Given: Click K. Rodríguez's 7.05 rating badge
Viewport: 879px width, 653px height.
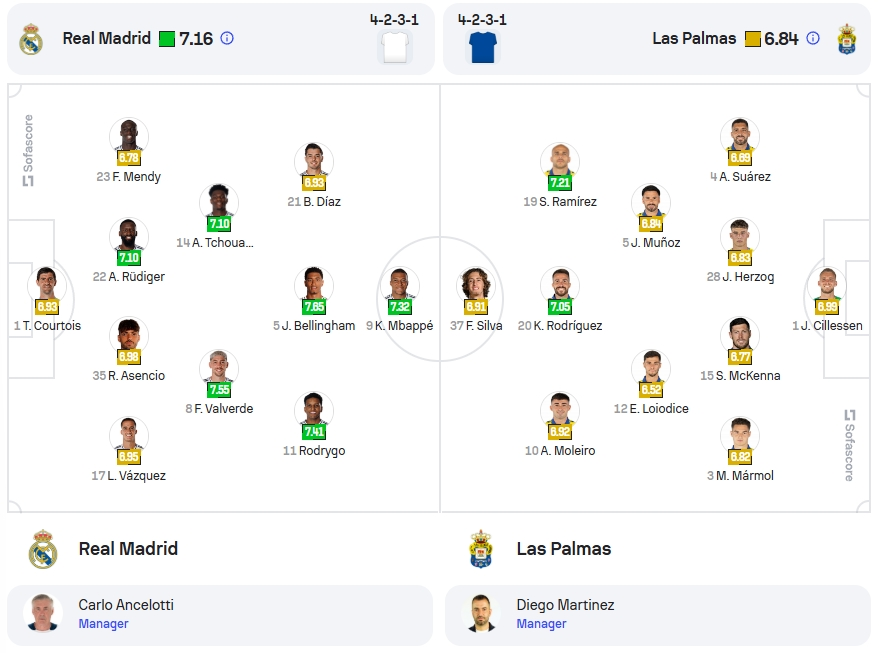Looking at the screenshot, I should click(560, 306).
